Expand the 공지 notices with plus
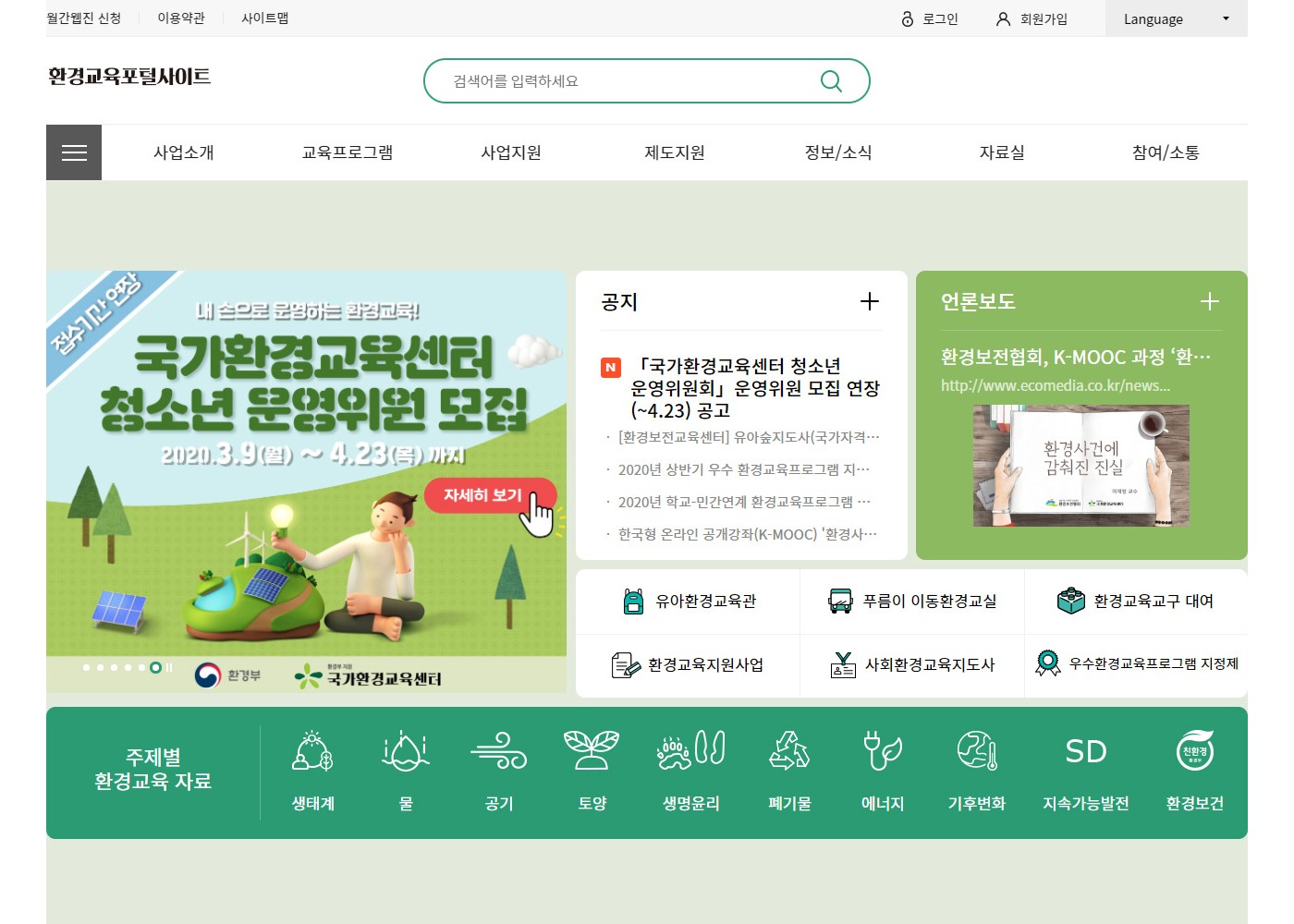The width and height of the screenshot is (1294, 924). point(870,301)
